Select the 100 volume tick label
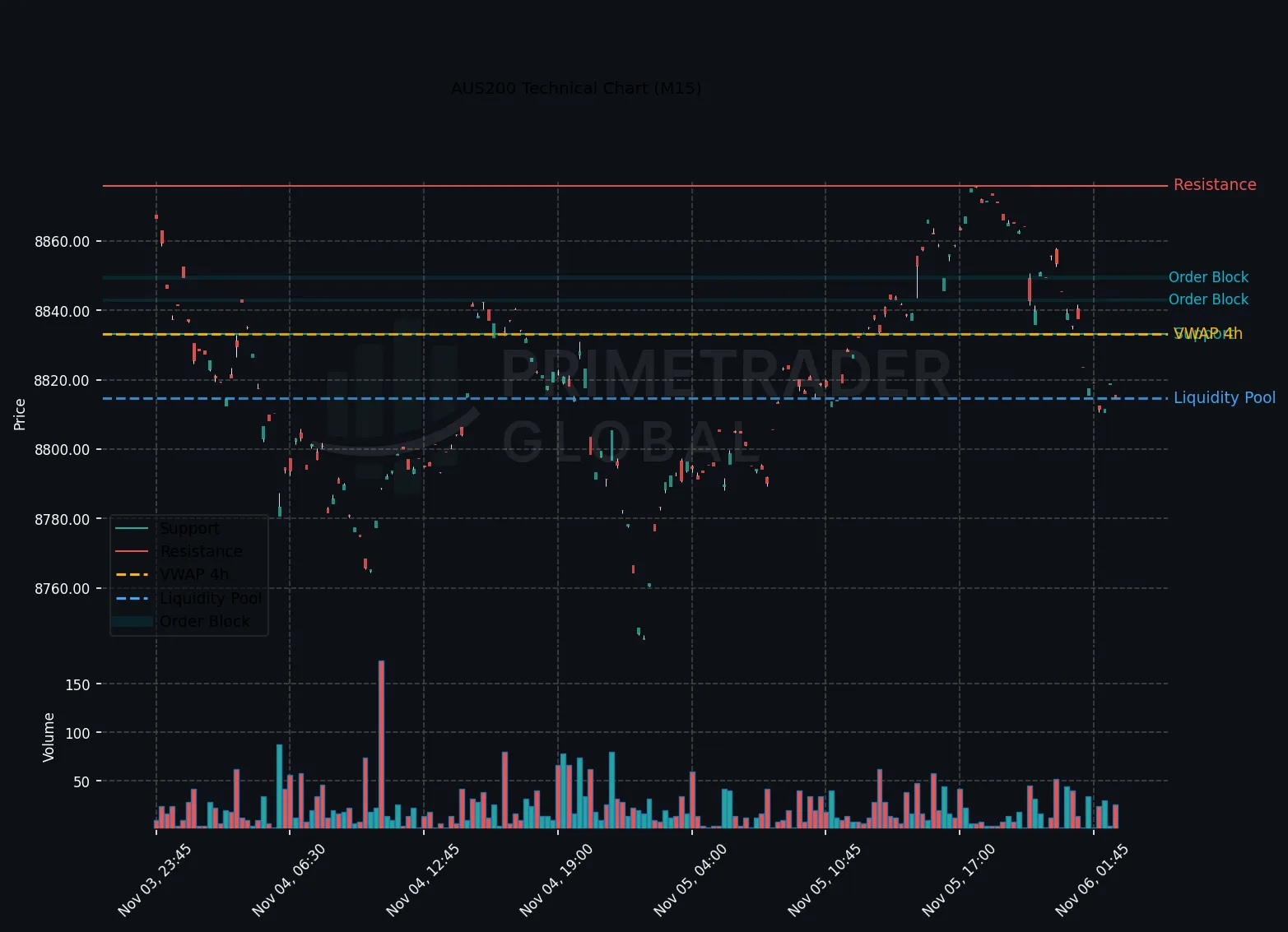 tap(77, 733)
